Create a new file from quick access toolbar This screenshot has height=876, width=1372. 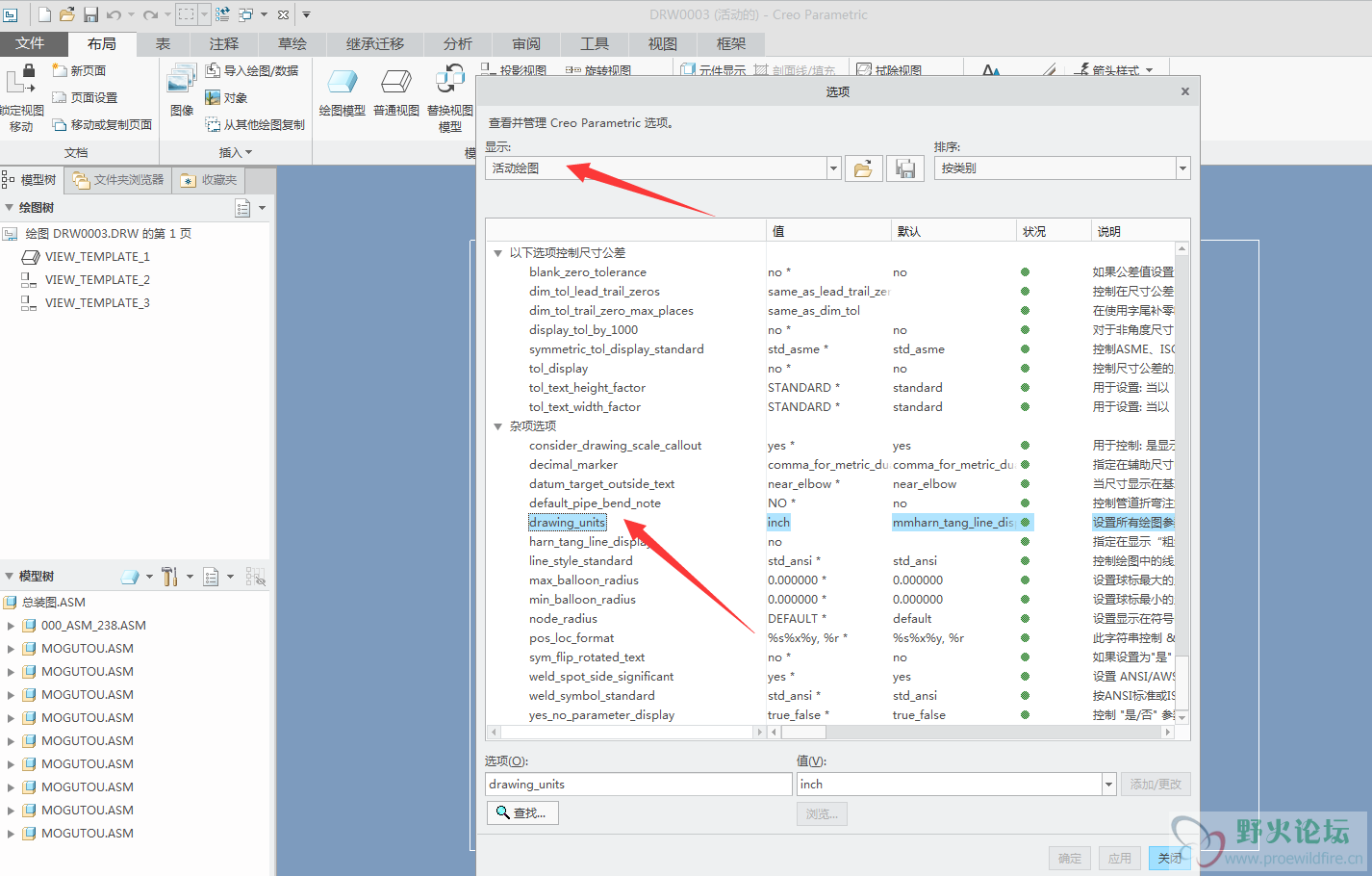pyautogui.click(x=44, y=14)
